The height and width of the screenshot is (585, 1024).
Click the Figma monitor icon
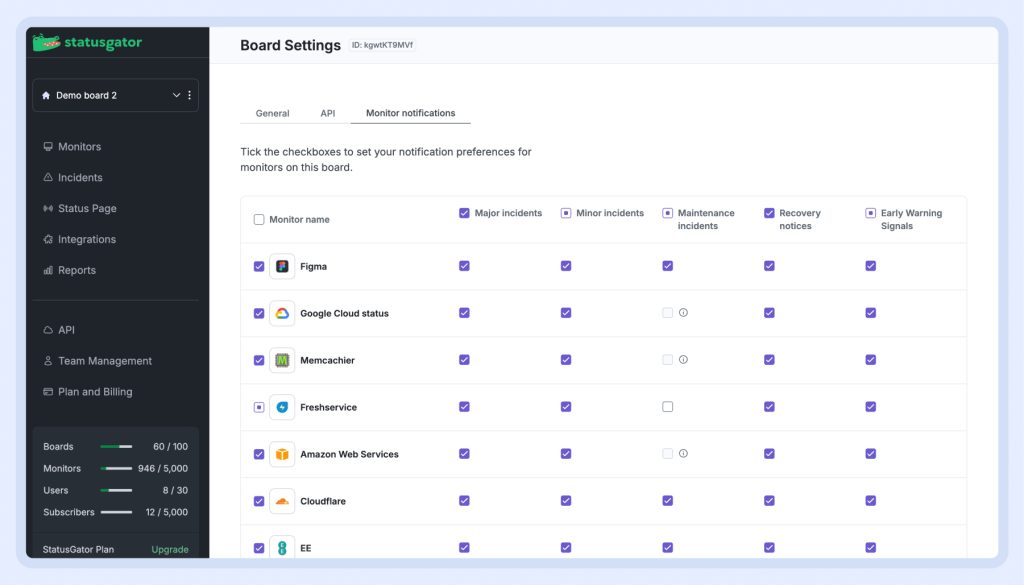pyautogui.click(x=282, y=267)
